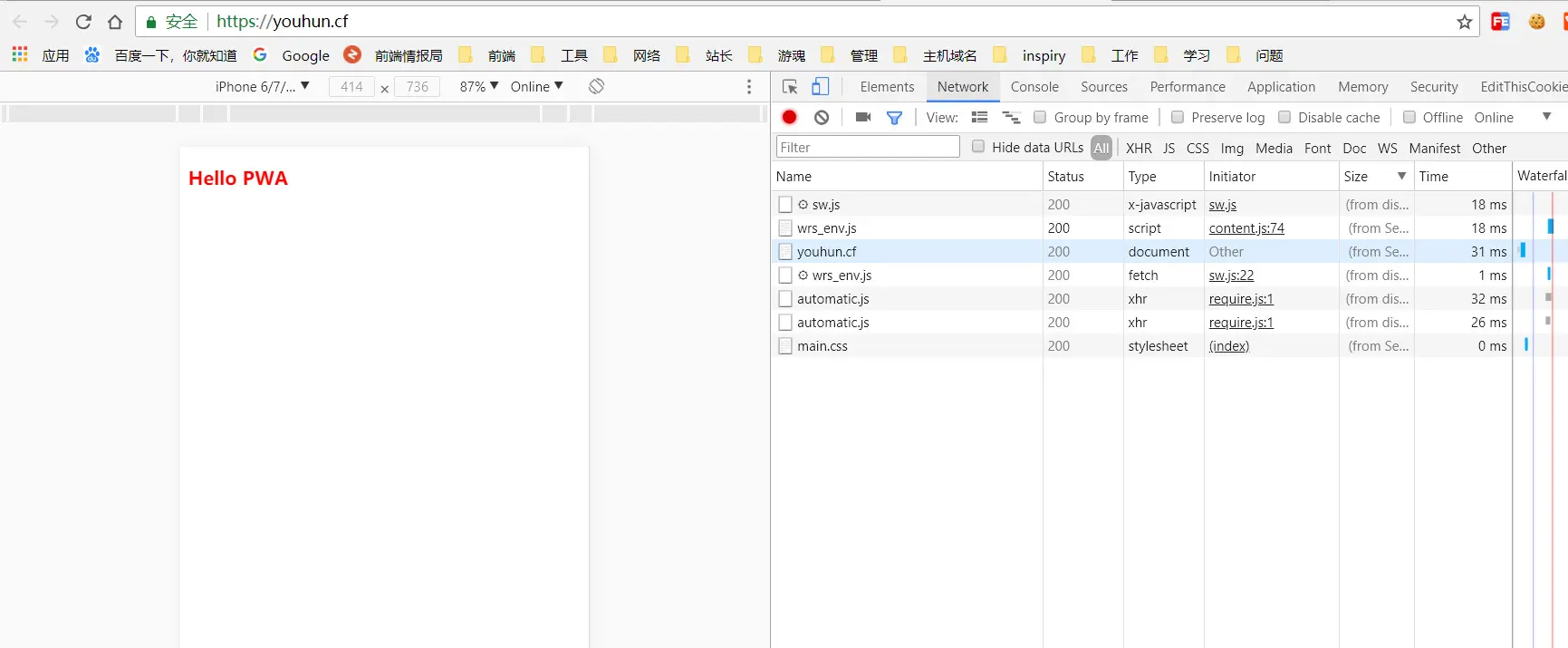
Task: Open device toolbar more options menu
Action: click(x=748, y=86)
